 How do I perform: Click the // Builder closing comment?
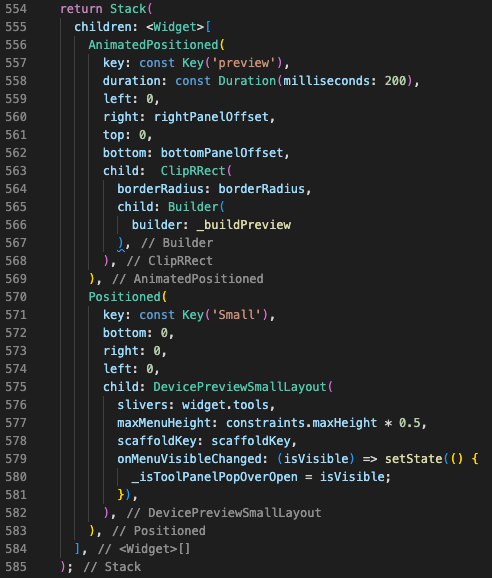pyautogui.click(x=177, y=243)
